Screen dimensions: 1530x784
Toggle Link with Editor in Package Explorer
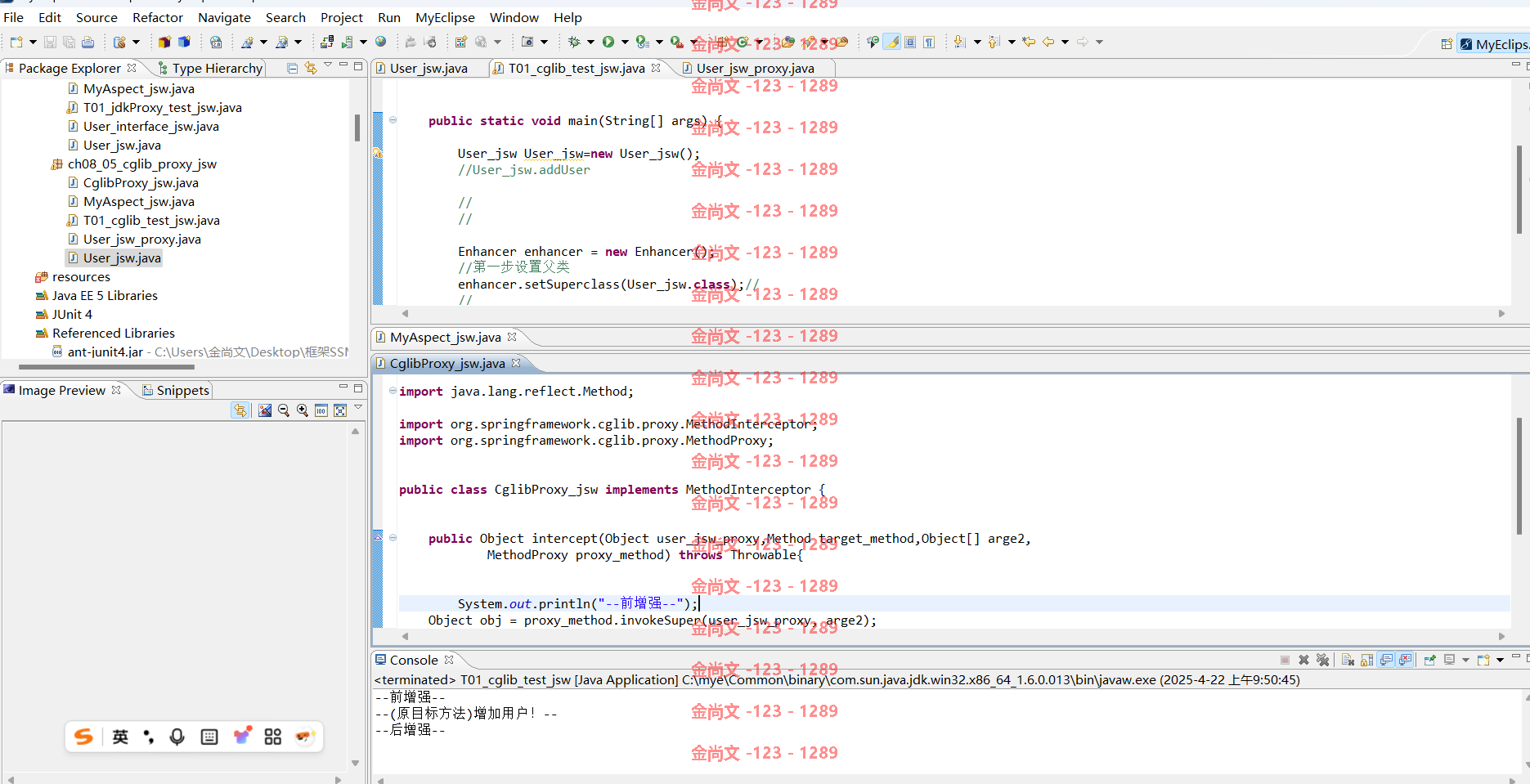click(x=311, y=68)
